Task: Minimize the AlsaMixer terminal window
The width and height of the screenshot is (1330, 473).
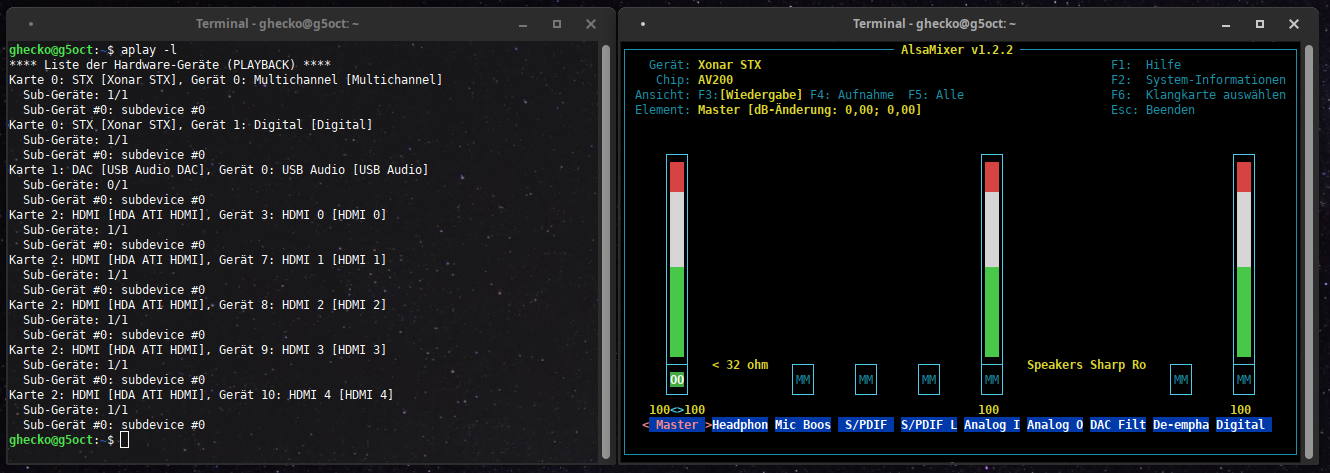Action: click(x=1226, y=23)
